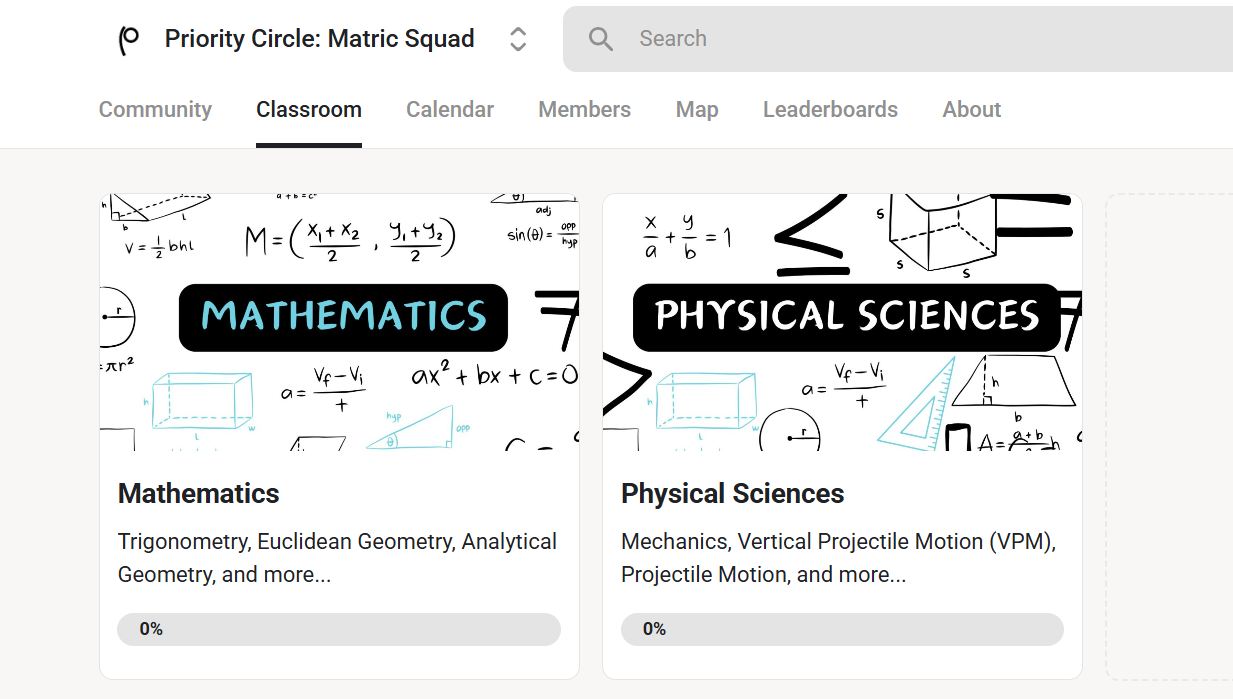Focus the Search input field
The height and width of the screenshot is (699, 1233).
900,39
